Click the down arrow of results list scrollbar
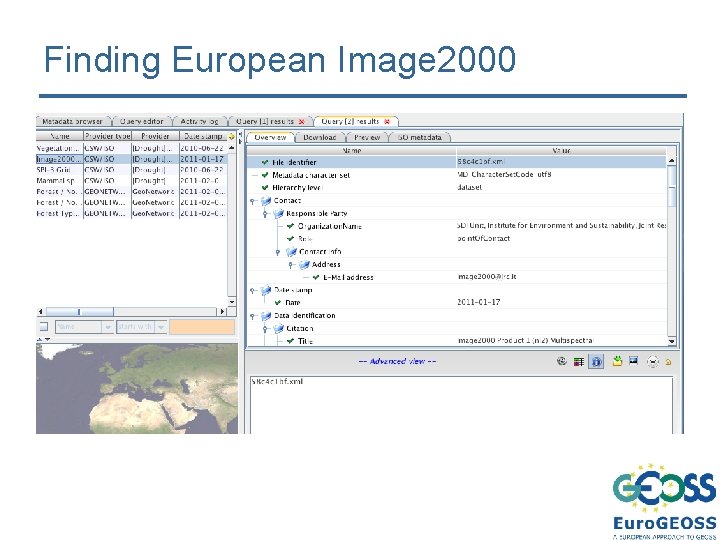The width and height of the screenshot is (720, 540). click(x=231, y=302)
